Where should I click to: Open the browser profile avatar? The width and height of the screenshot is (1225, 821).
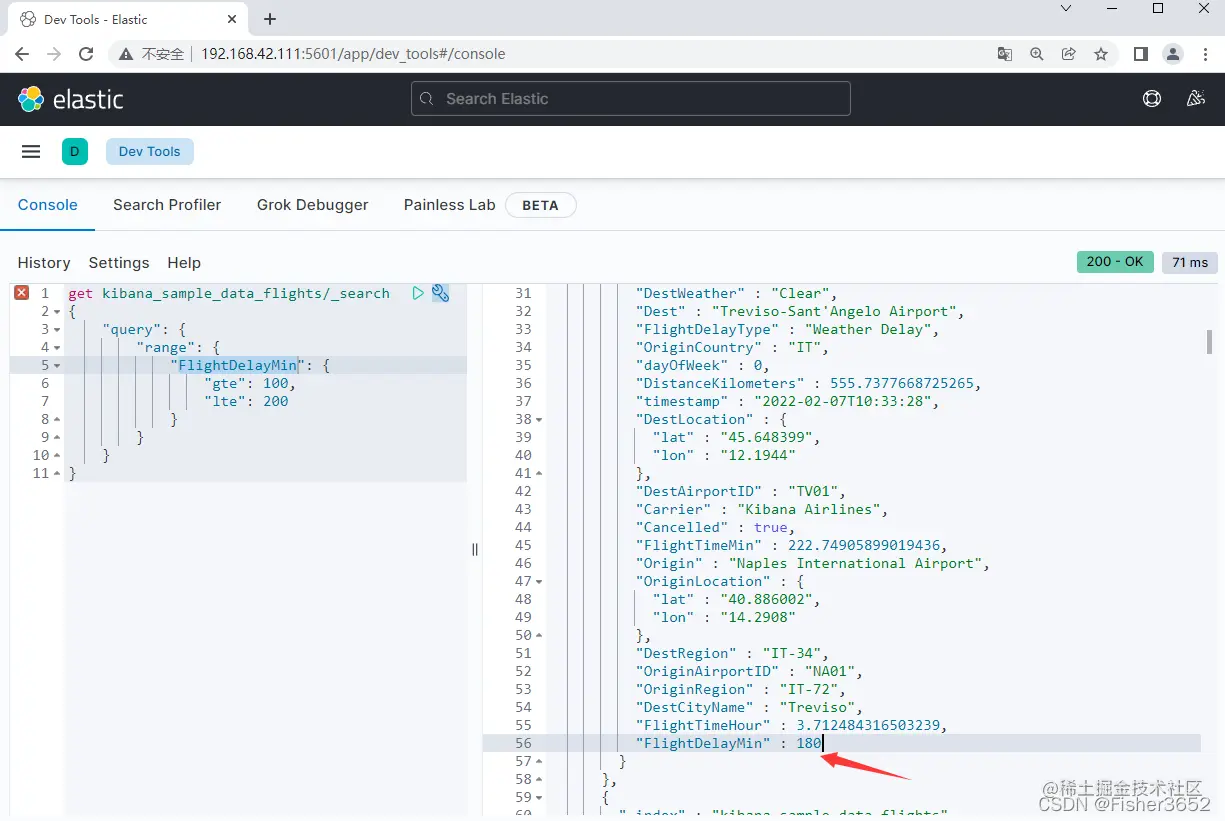[x=1174, y=54]
